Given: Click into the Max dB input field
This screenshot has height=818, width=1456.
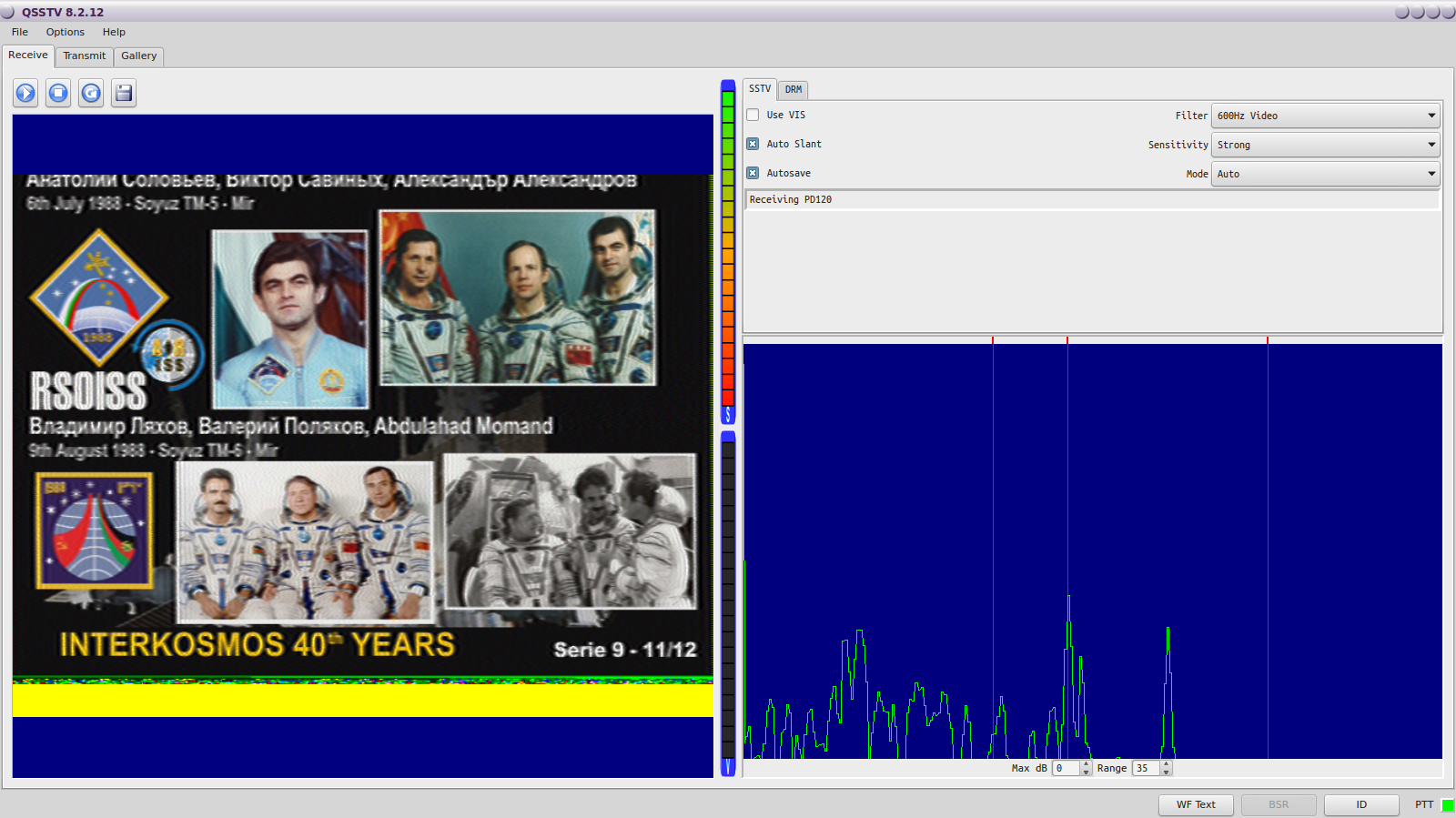Looking at the screenshot, I should (x=1066, y=769).
